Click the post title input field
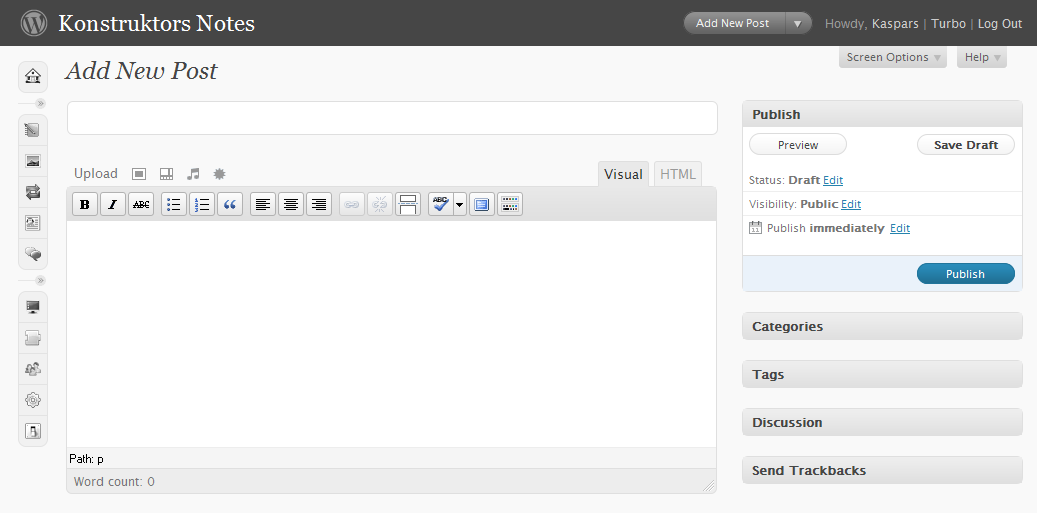 pyautogui.click(x=392, y=118)
